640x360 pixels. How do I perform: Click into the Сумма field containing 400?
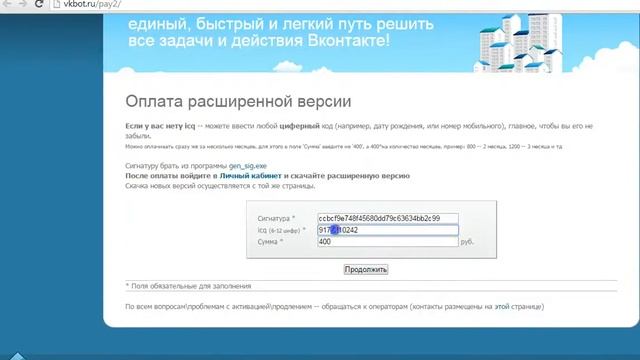coord(388,242)
